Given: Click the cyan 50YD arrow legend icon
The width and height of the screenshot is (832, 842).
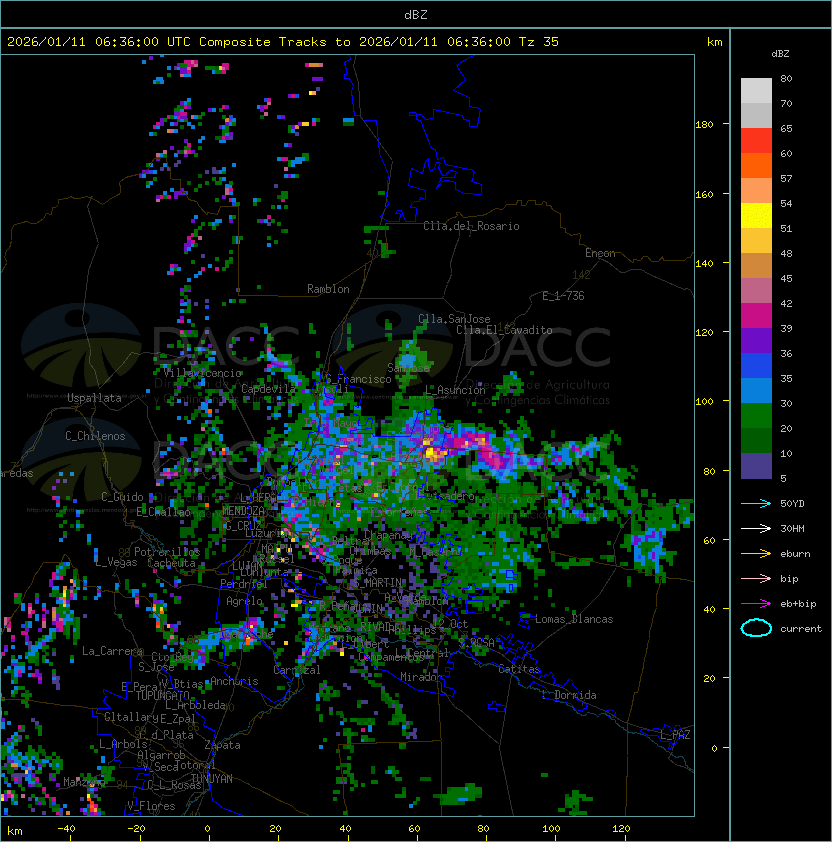Looking at the screenshot, I should coord(756,503).
